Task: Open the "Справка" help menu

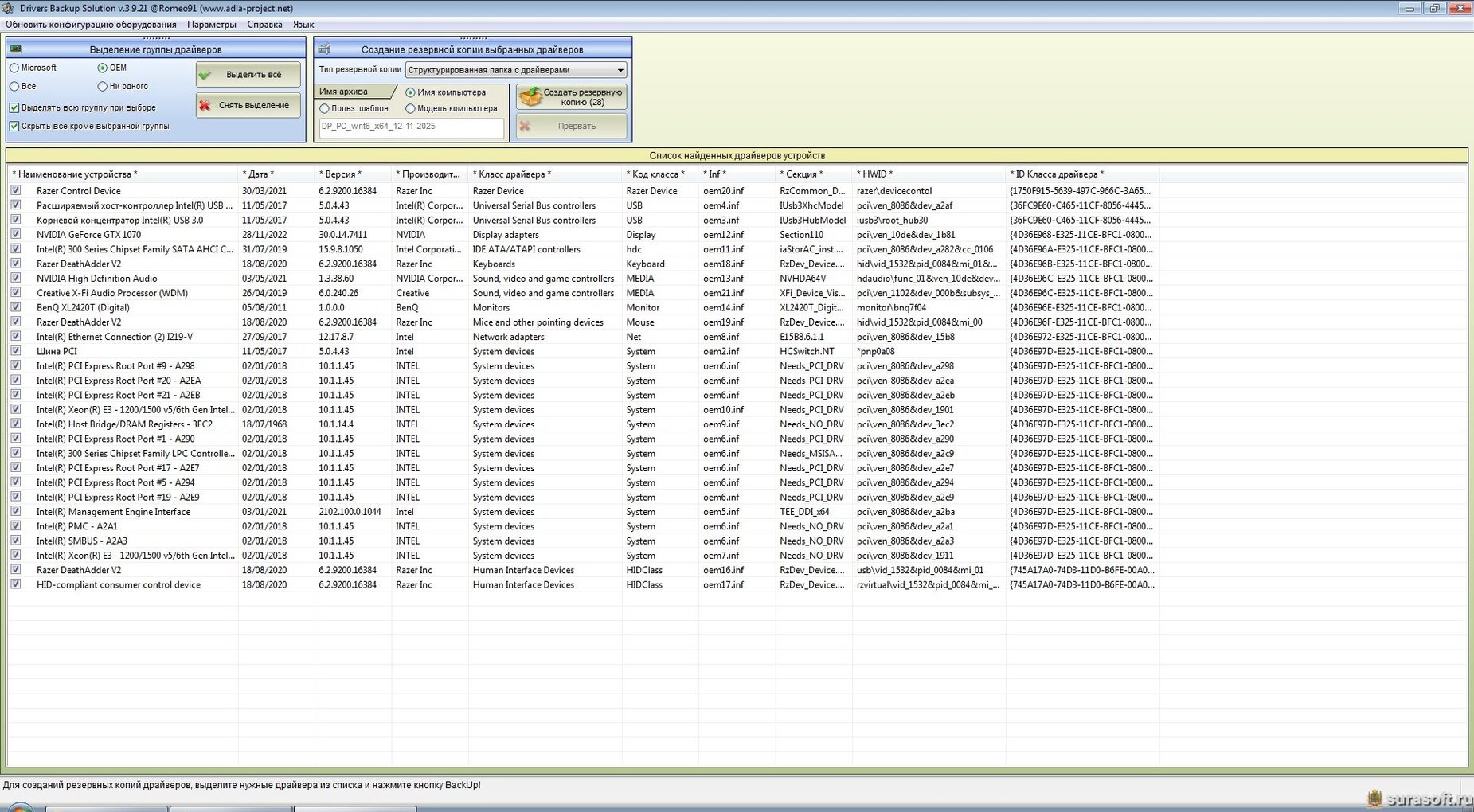Action: click(264, 25)
